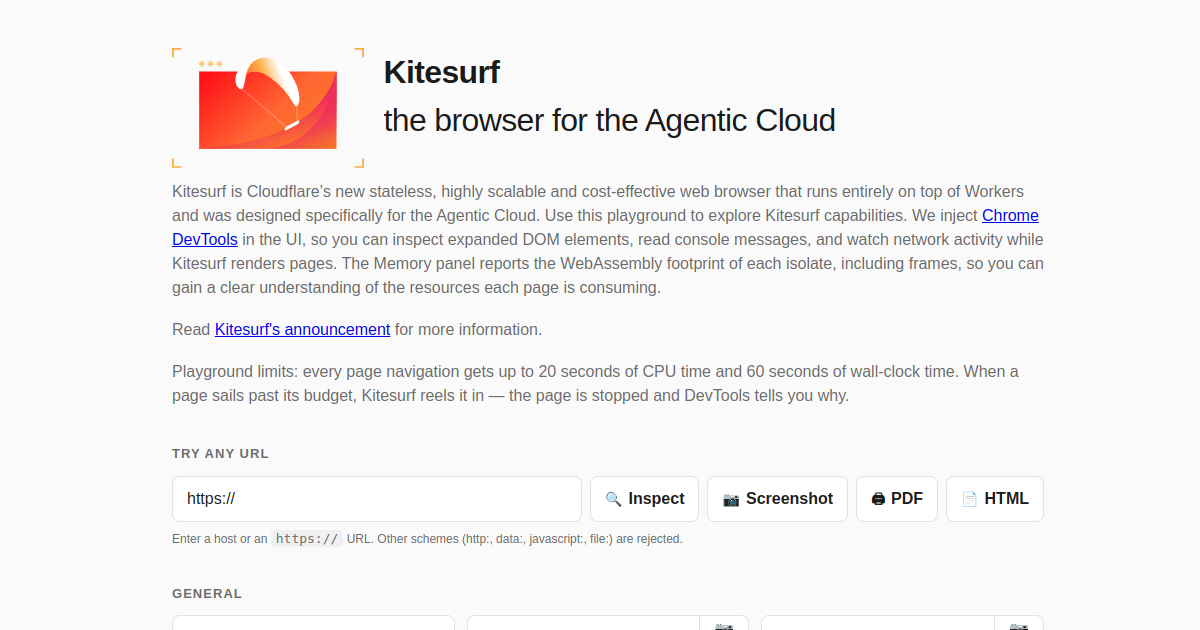Click camera icon on rightmost General card
Viewport: 1200px width, 630px height.
click(1018, 626)
